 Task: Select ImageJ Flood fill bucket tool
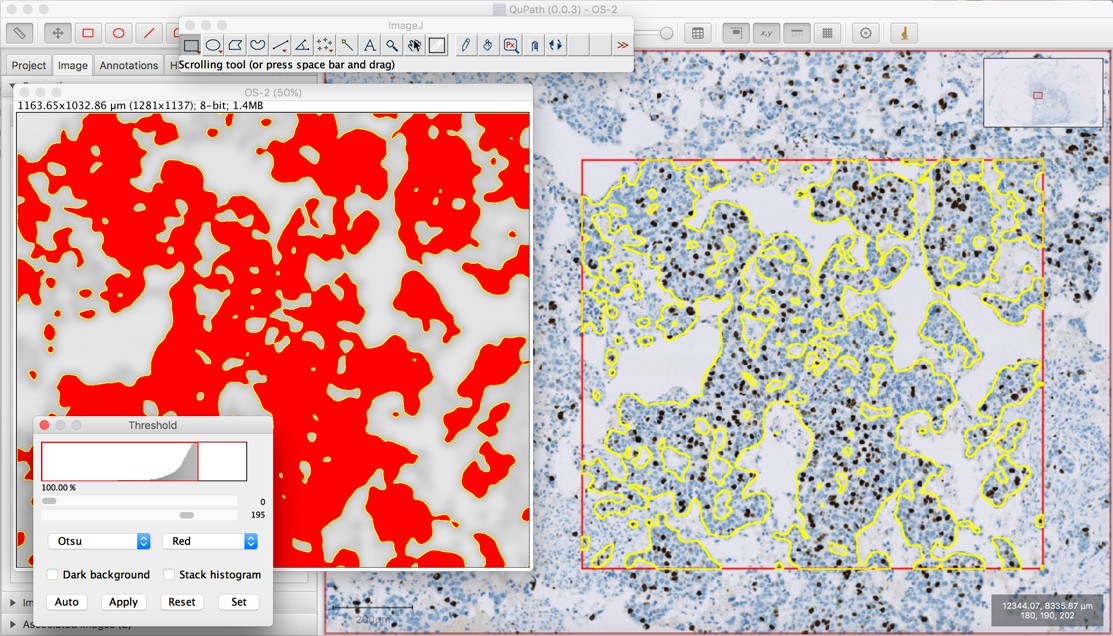coord(488,45)
